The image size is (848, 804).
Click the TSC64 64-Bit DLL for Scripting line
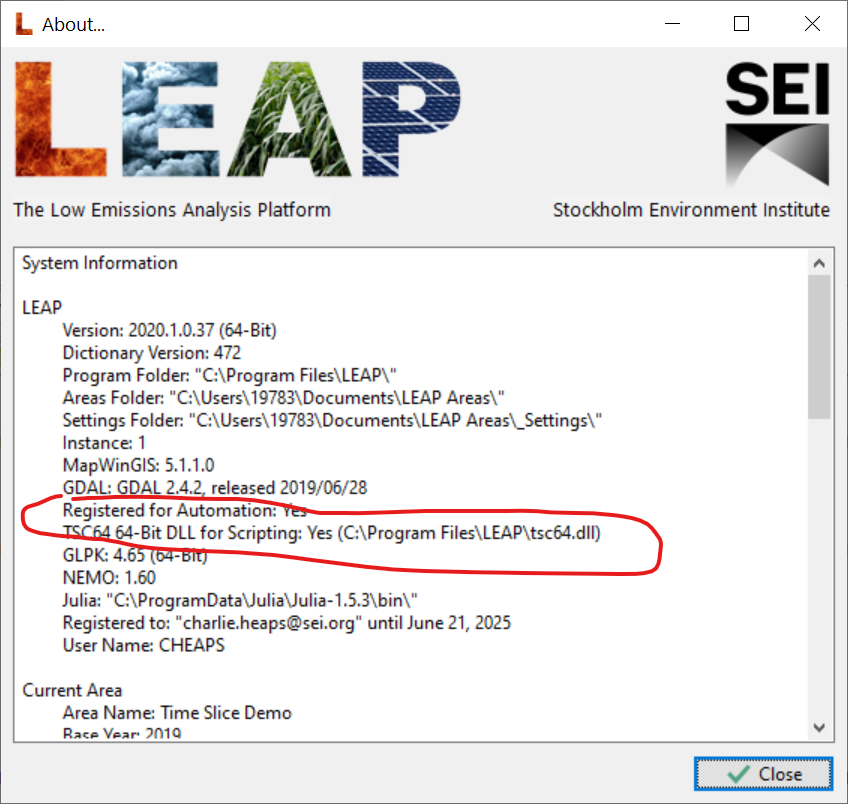point(332,533)
